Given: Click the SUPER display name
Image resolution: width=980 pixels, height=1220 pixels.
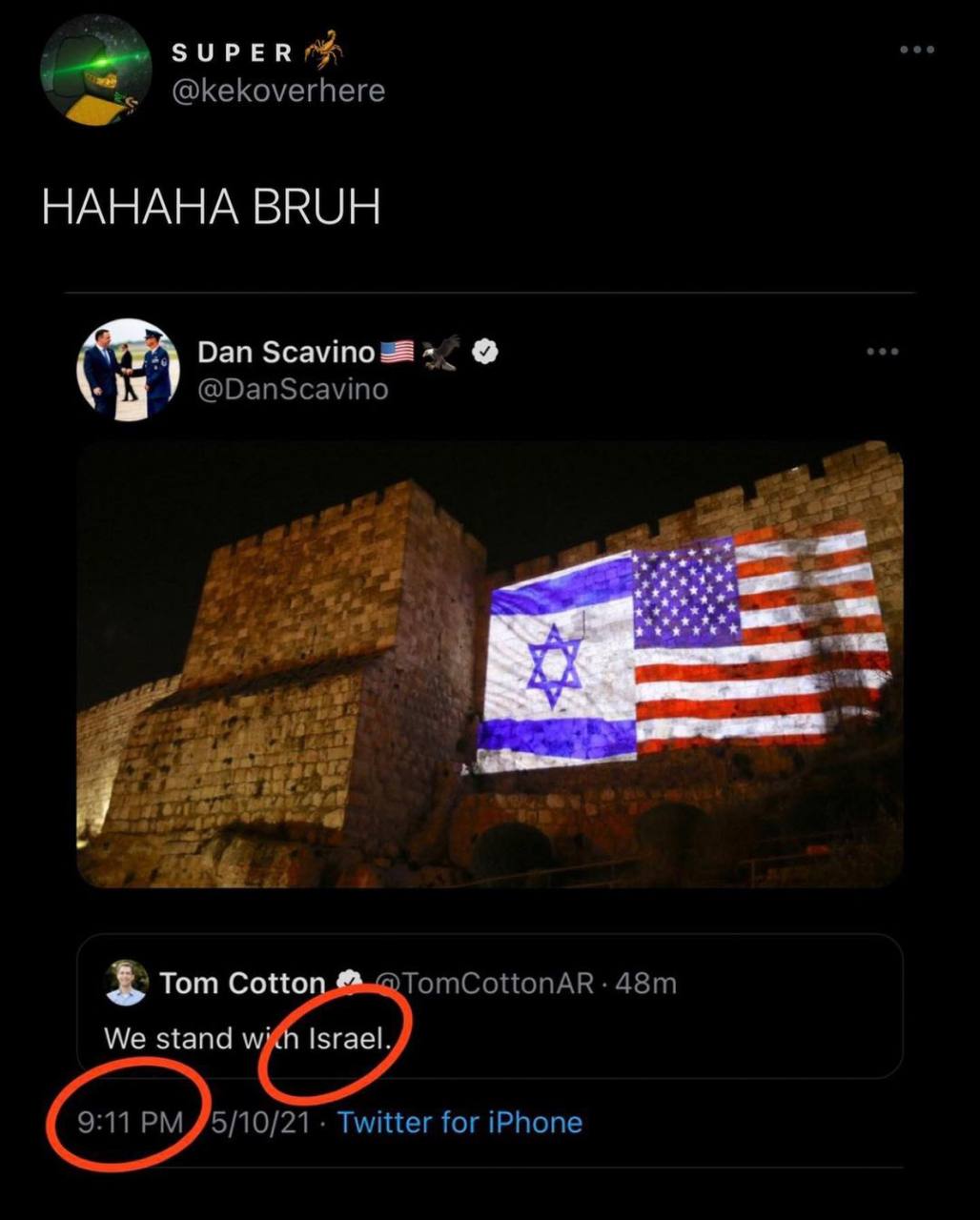Looking at the screenshot, I should [233, 53].
